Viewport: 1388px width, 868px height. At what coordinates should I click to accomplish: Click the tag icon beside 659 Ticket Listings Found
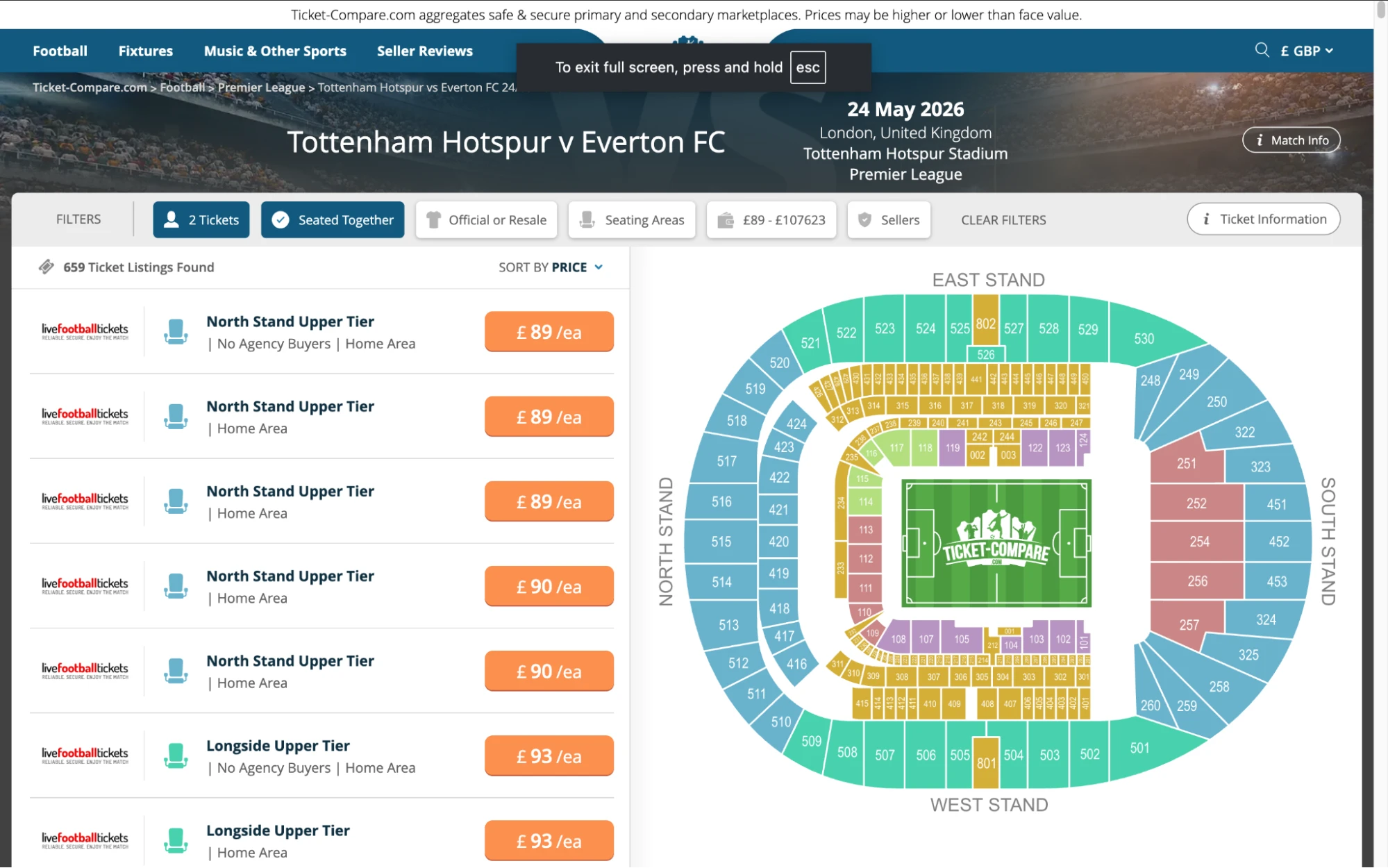click(x=46, y=266)
